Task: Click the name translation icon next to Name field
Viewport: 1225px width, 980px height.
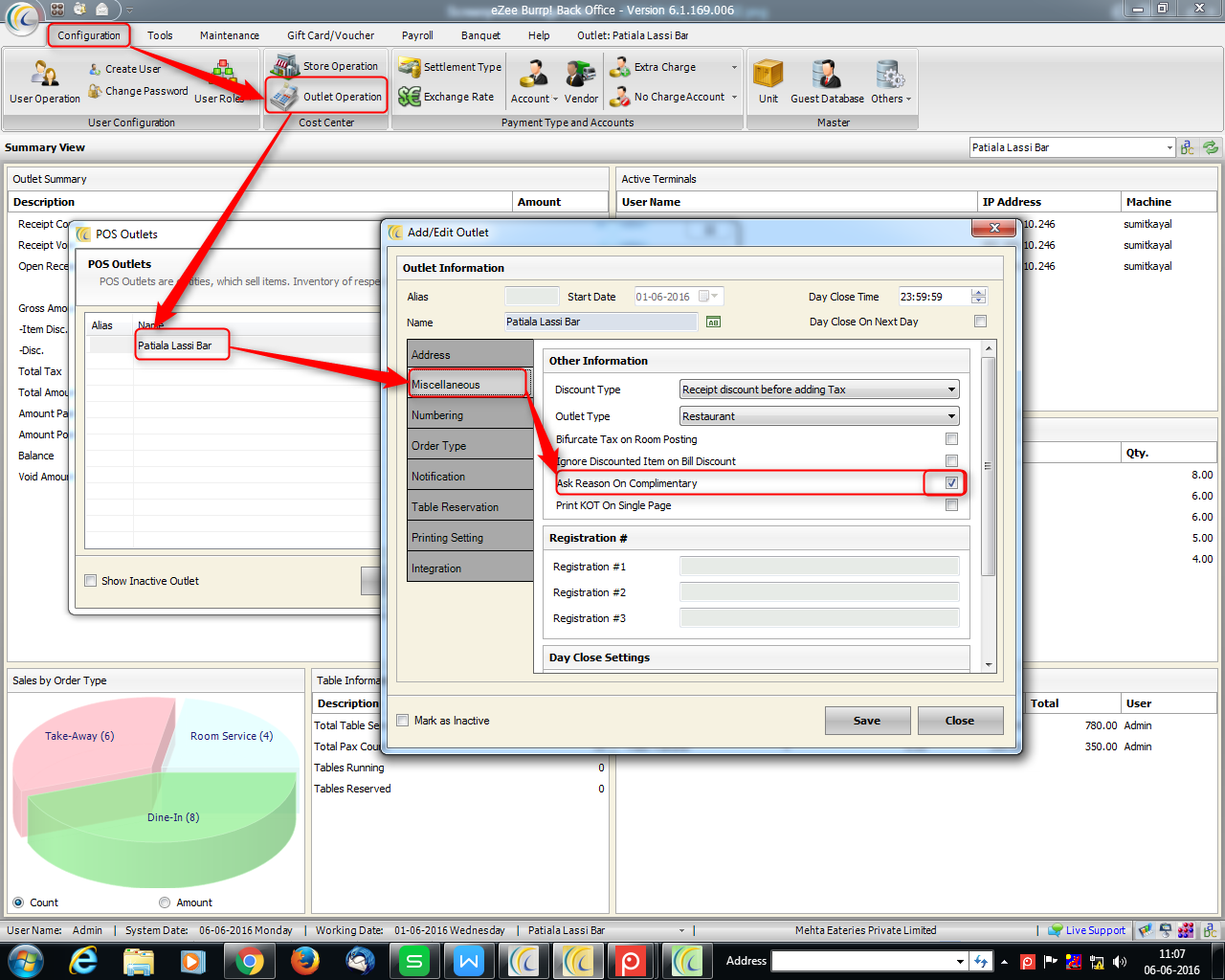Action: (x=713, y=323)
